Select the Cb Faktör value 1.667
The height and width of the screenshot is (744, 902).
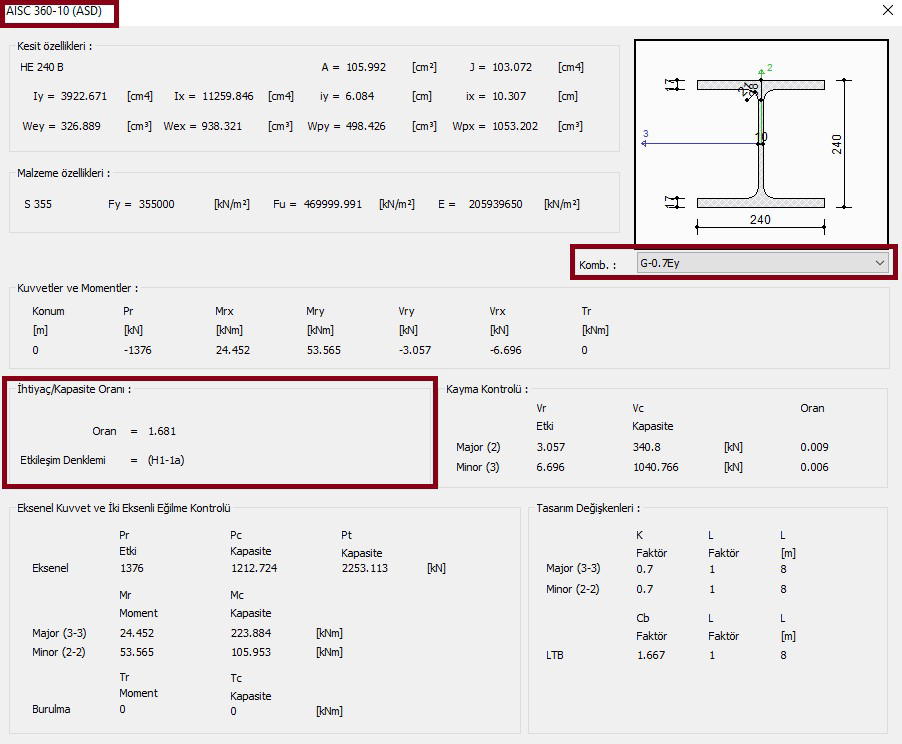[651, 655]
